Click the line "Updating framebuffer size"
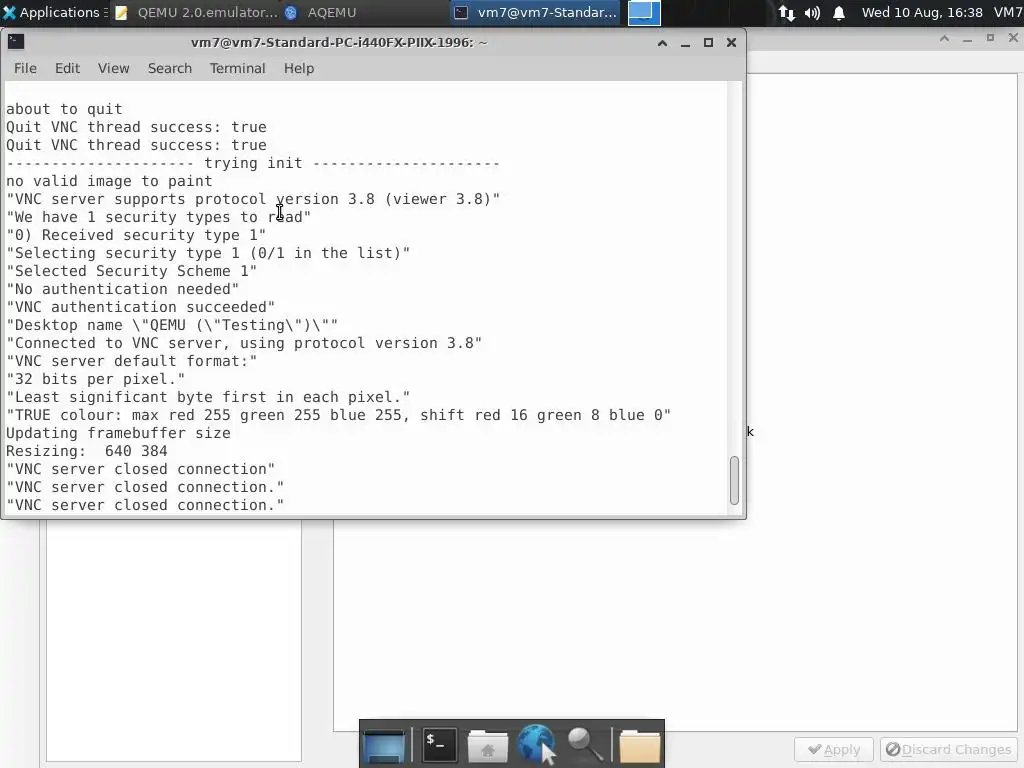The height and width of the screenshot is (768, 1024). pyautogui.click(x=118, y=433)
